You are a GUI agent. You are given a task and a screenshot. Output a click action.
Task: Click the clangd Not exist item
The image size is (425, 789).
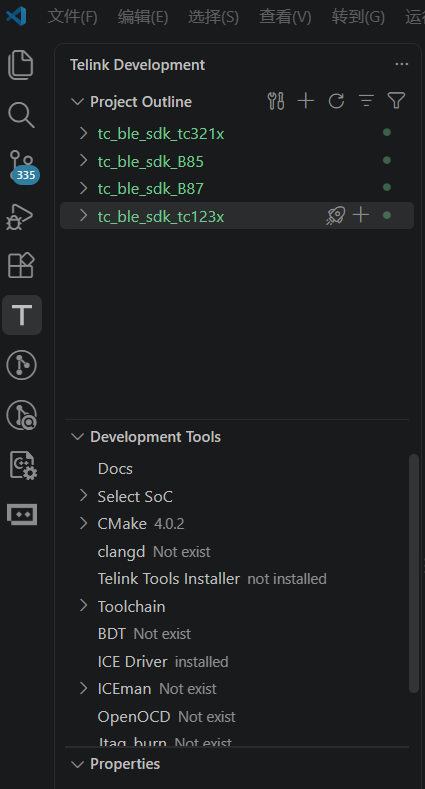point(154,551)
